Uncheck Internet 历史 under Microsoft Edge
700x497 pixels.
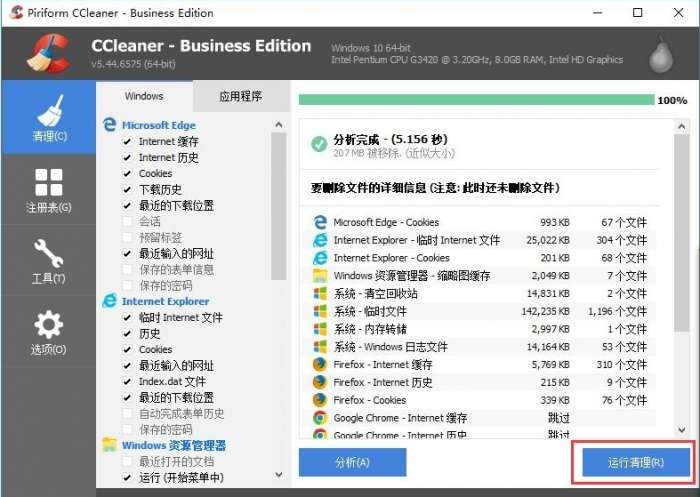click(127, 158)
